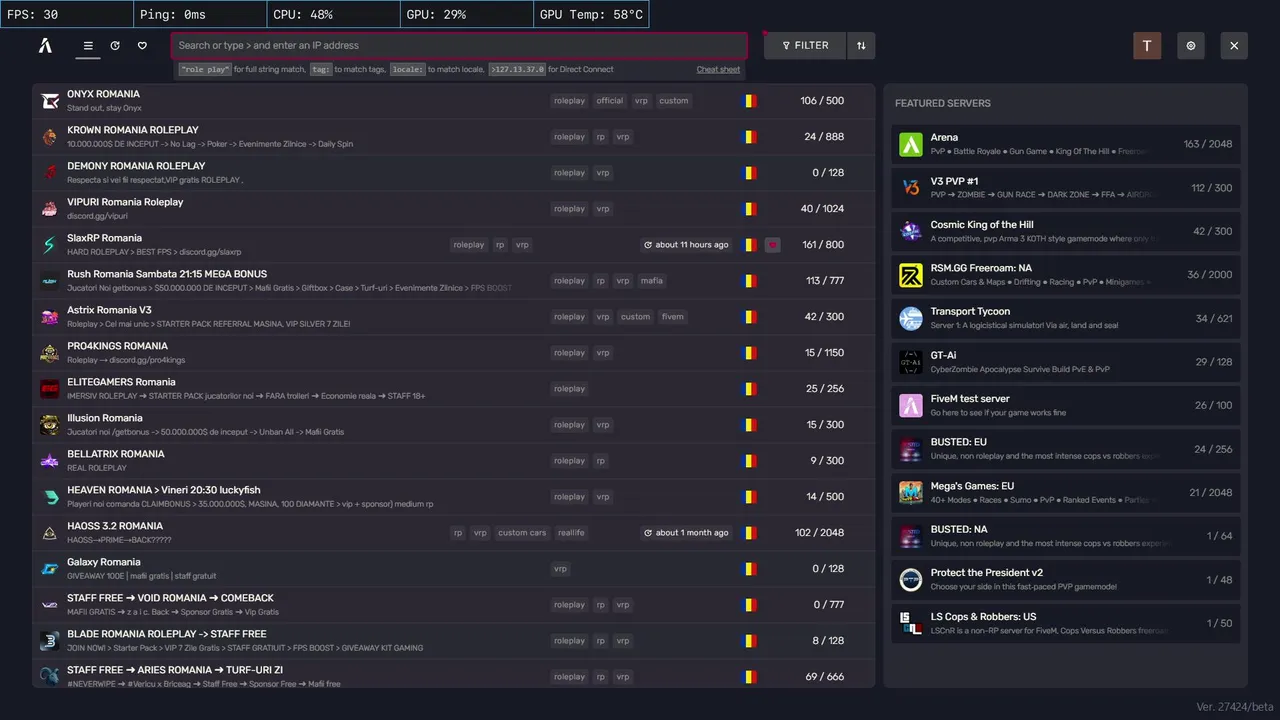Close the server browser with X
Image resolution: width=1280 pixels, height=720 pixels.
(x=1234, y=45)
